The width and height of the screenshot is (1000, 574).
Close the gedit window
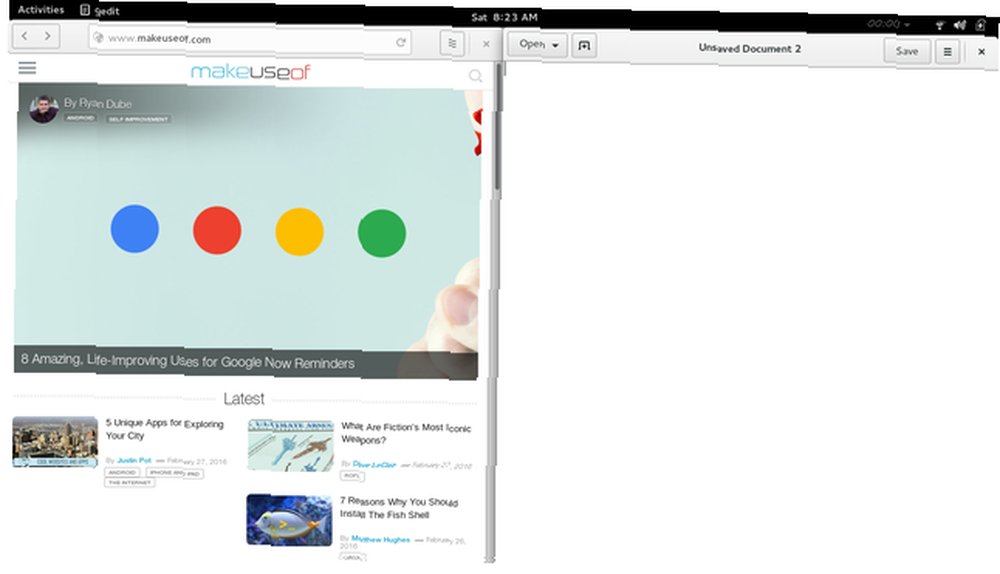982,52
